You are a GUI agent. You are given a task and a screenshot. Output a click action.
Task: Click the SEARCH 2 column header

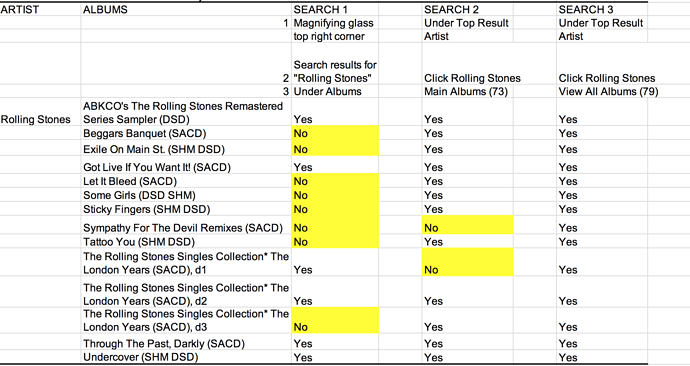pos(467,9)
